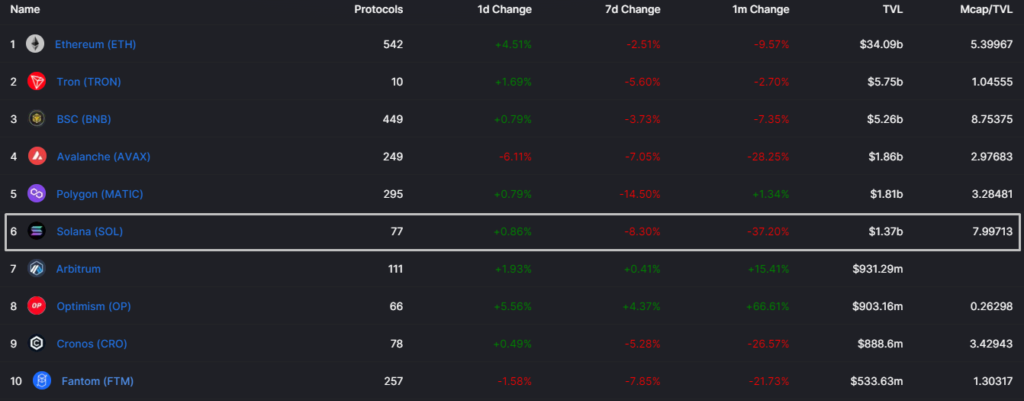This screenshot has height=401, width=1024.
Task: Click the Fantom logo icon
Action: pos(42,380)
